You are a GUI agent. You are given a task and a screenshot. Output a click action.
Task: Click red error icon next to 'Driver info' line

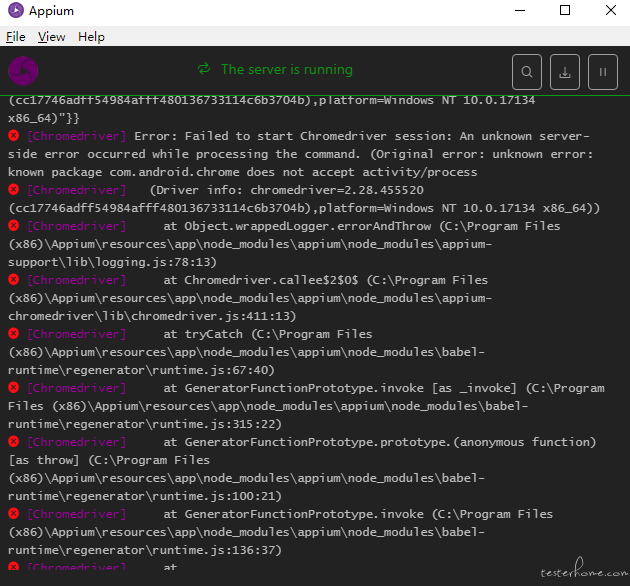[14, 189]
